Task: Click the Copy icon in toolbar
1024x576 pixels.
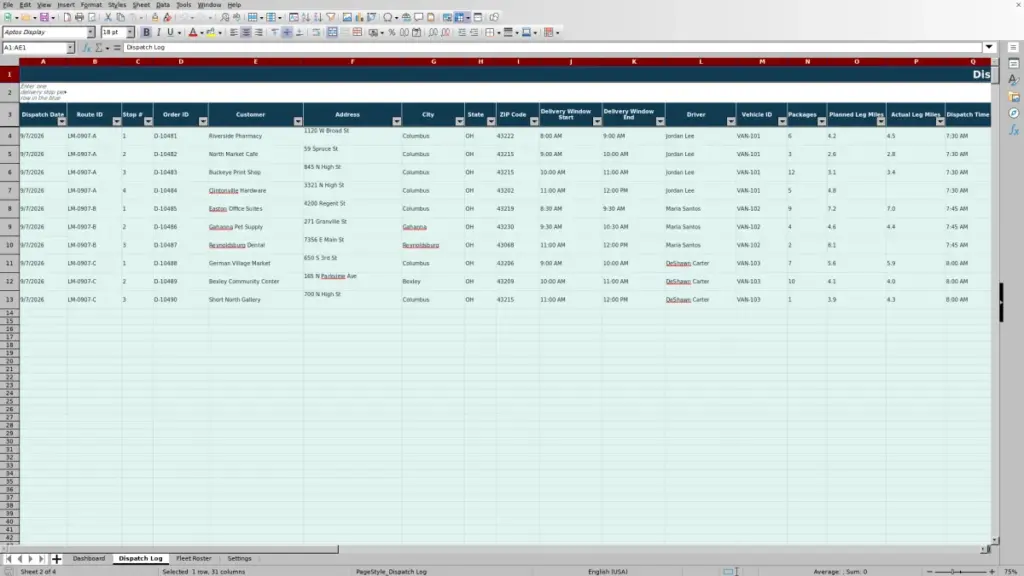Action: click(x=120, y=17)
